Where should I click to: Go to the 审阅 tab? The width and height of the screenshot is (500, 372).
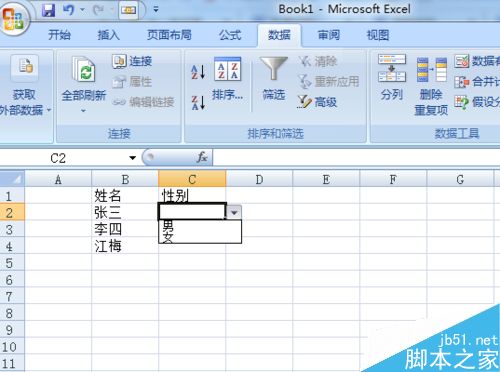(x=328, y=35)
